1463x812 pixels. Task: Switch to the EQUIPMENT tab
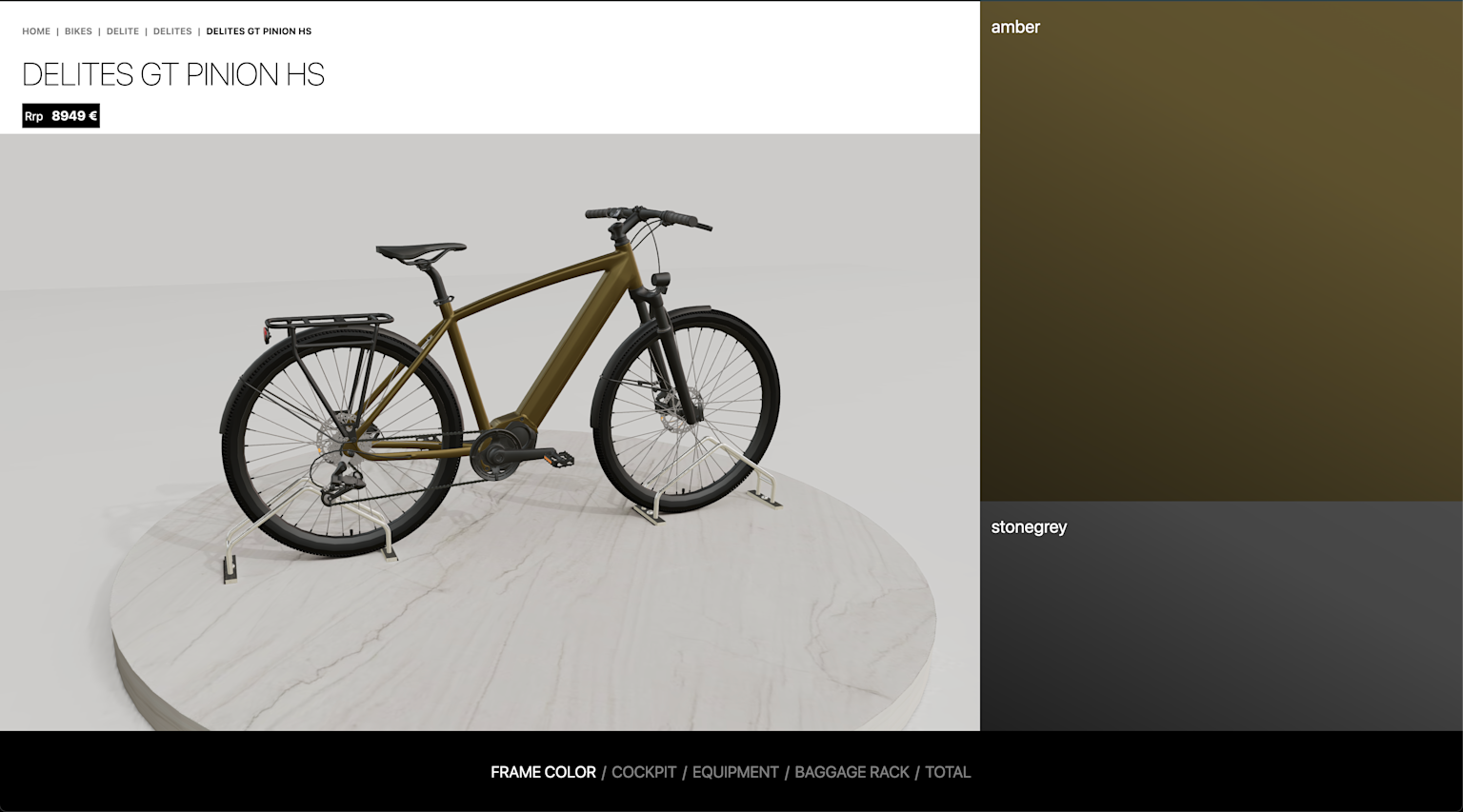point(735,772)
